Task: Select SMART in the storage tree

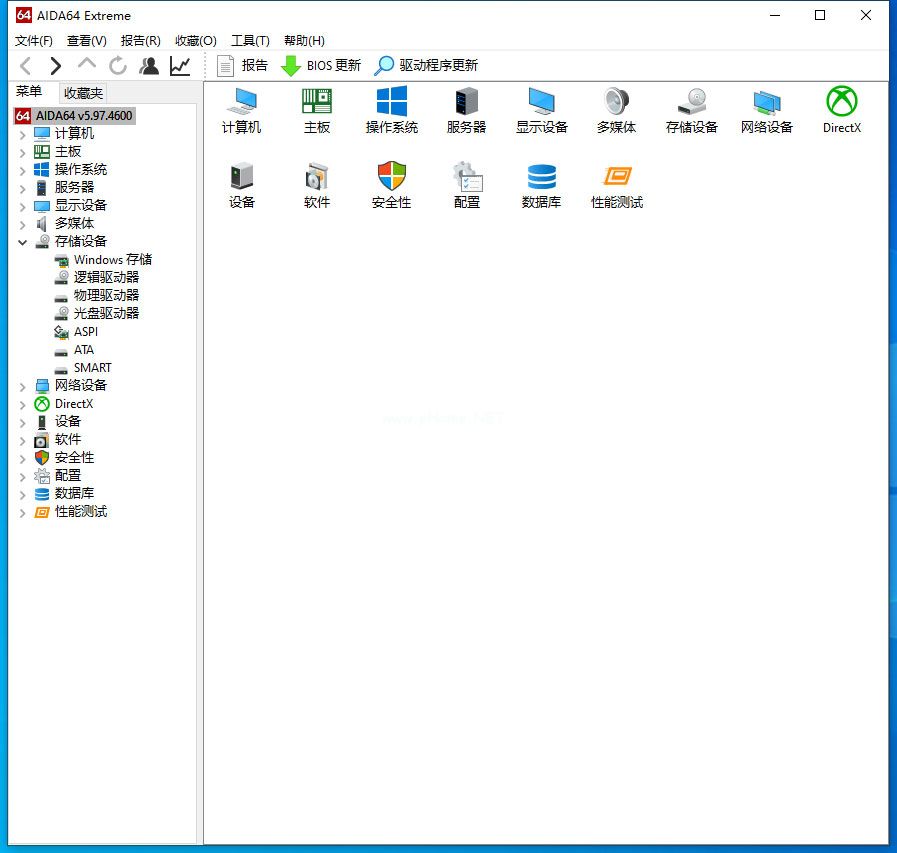Action: coord(92,368)
